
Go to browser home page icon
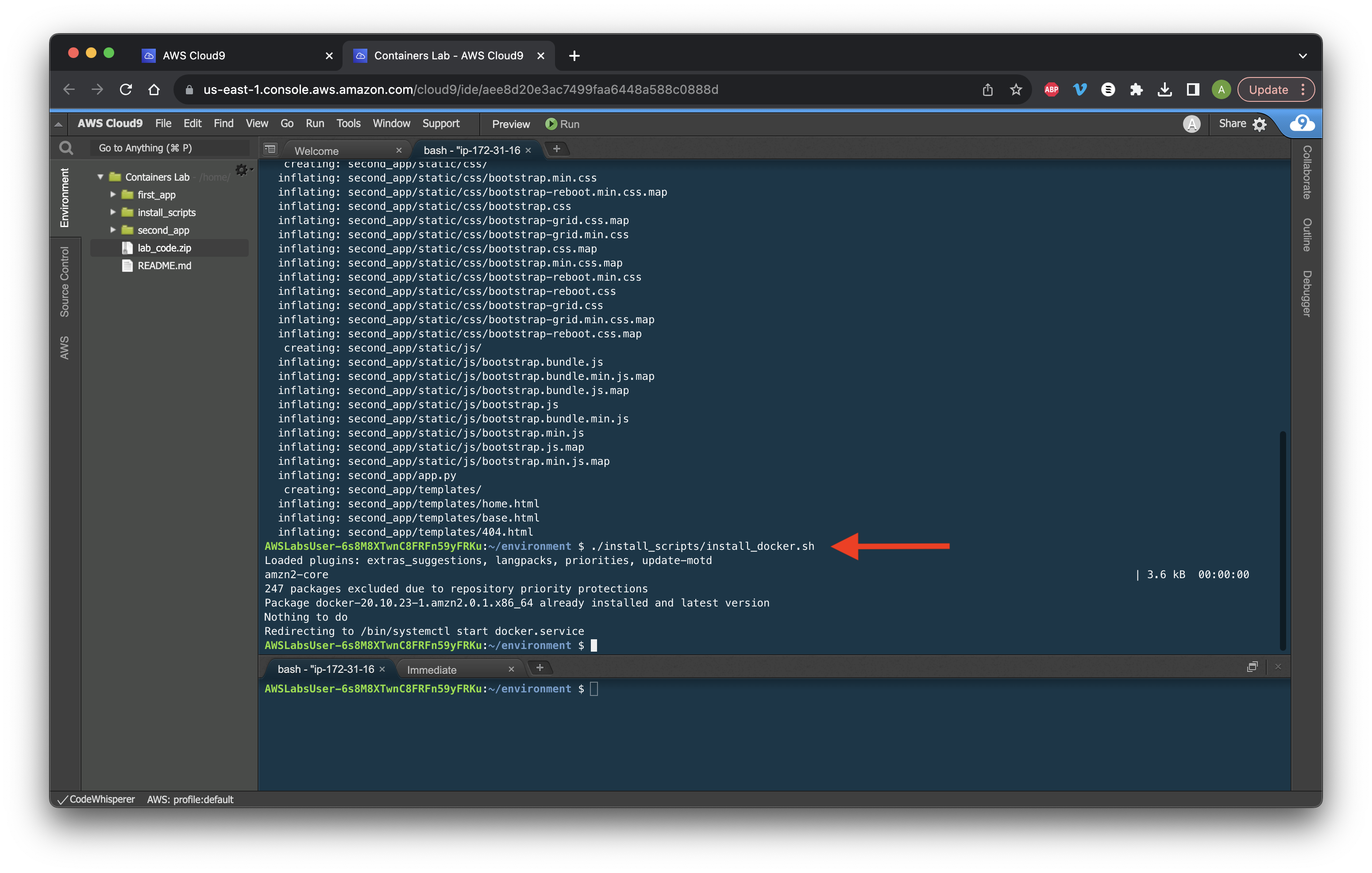[x=154, y=89]
